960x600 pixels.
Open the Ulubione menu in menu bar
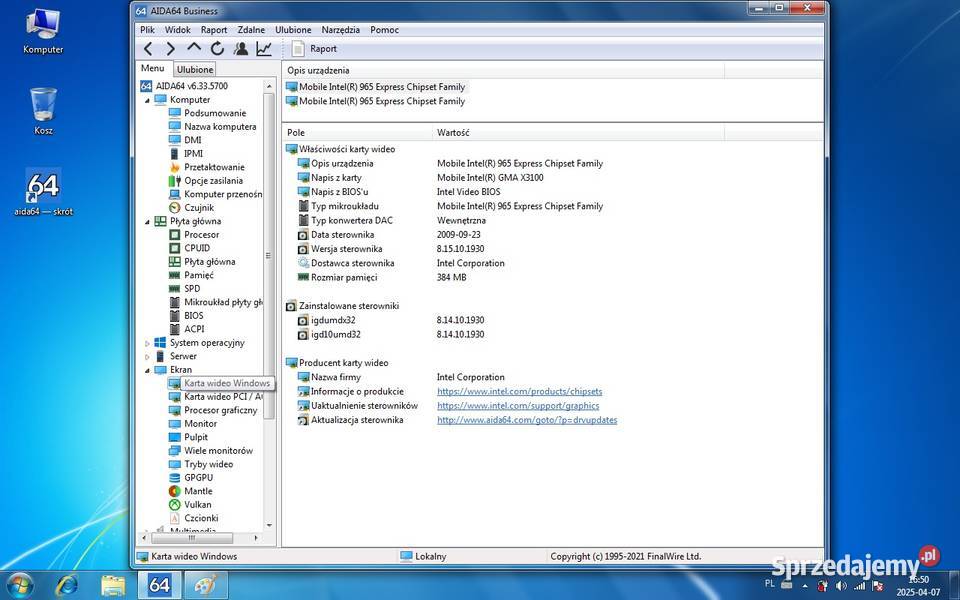pyautogui.click(x=293, y=30)
